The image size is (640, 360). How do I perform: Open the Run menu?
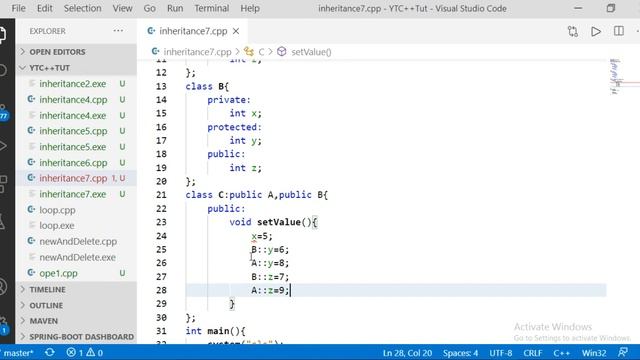[175, 8]
